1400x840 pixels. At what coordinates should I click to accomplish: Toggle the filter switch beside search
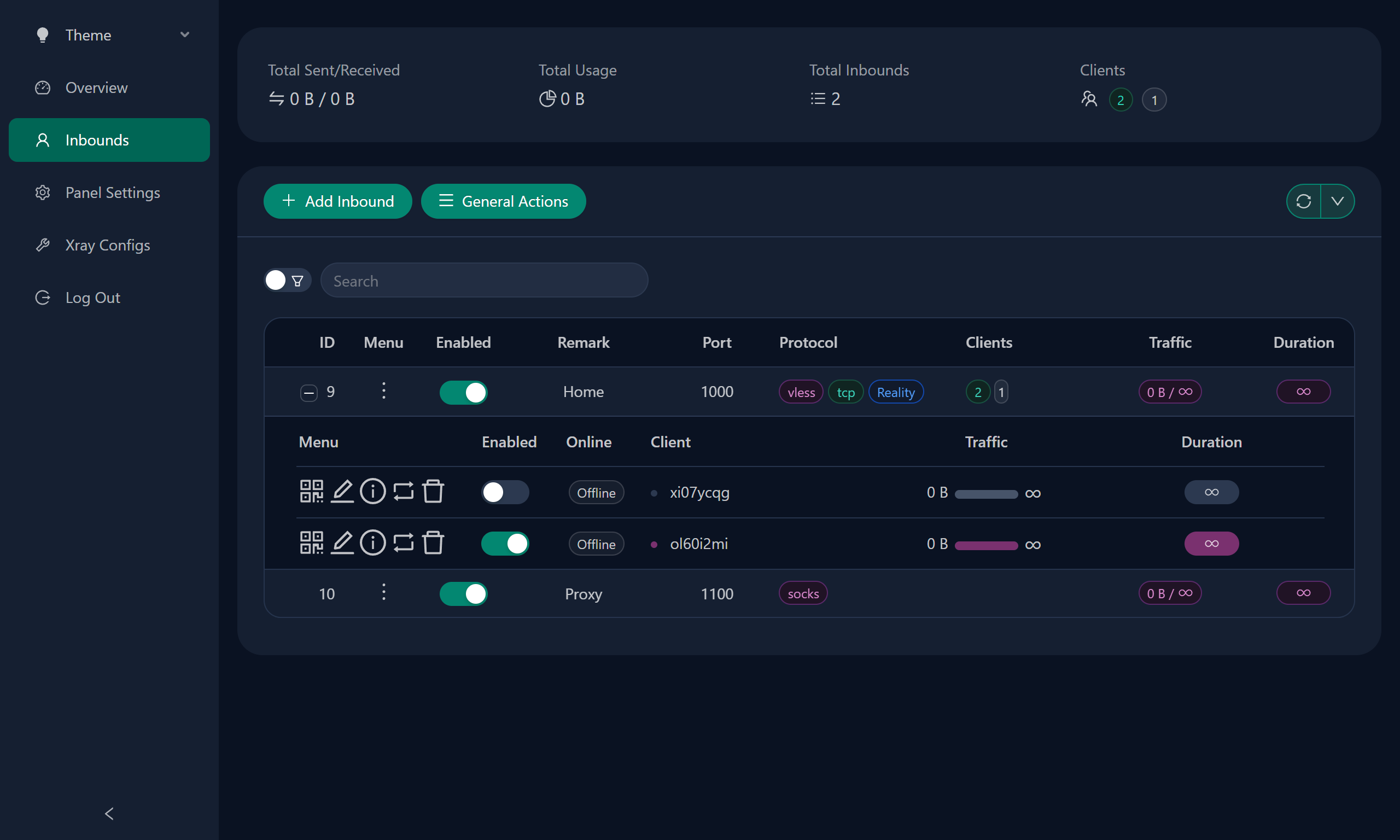pyautogui.click(x=287, y=280)
